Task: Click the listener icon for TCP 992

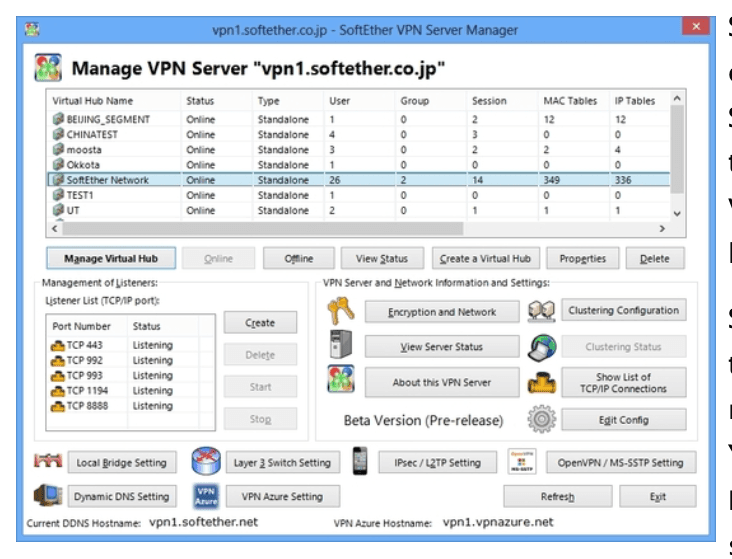Action: (57, 361)
